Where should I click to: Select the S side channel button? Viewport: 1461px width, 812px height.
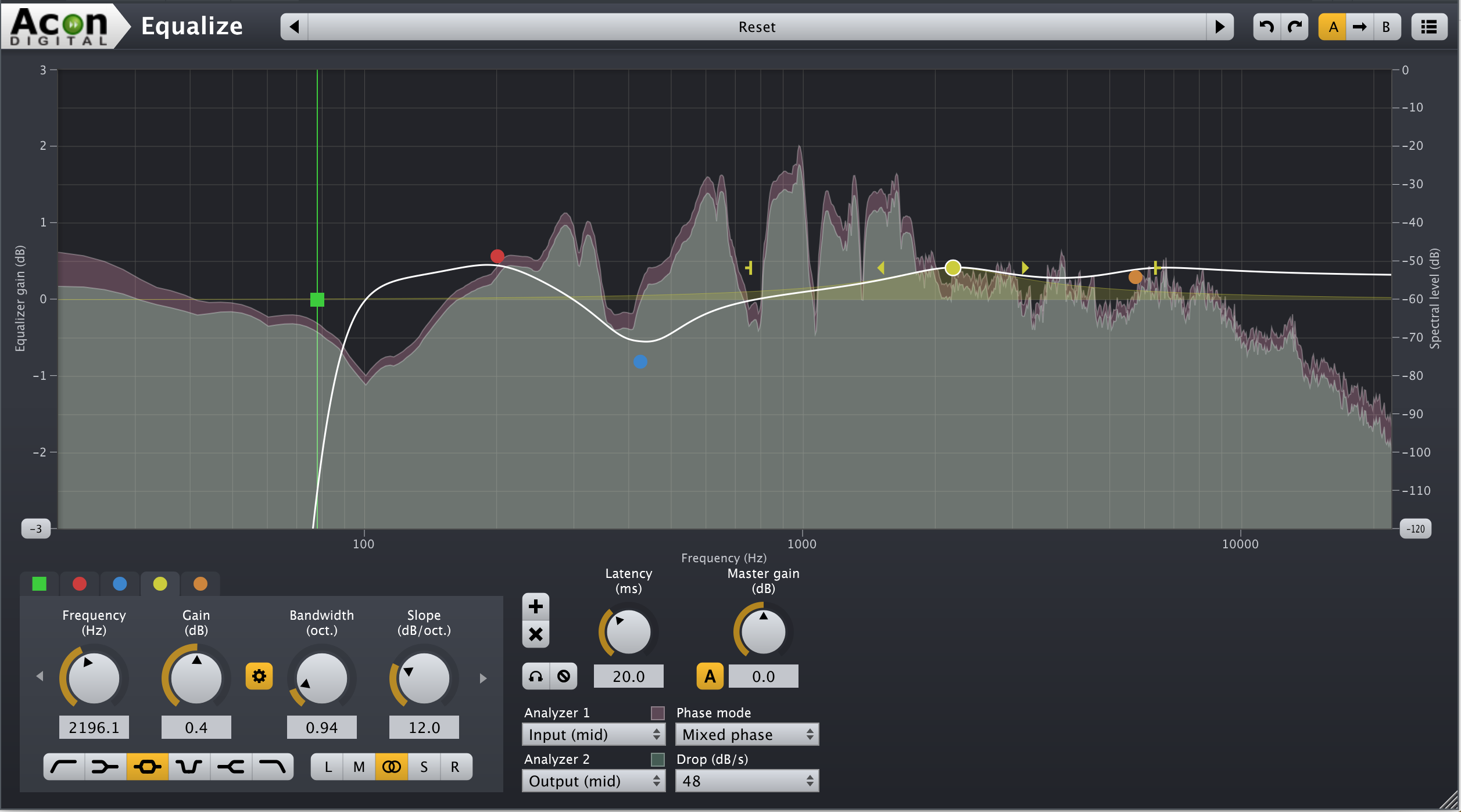tap(424, 767)
